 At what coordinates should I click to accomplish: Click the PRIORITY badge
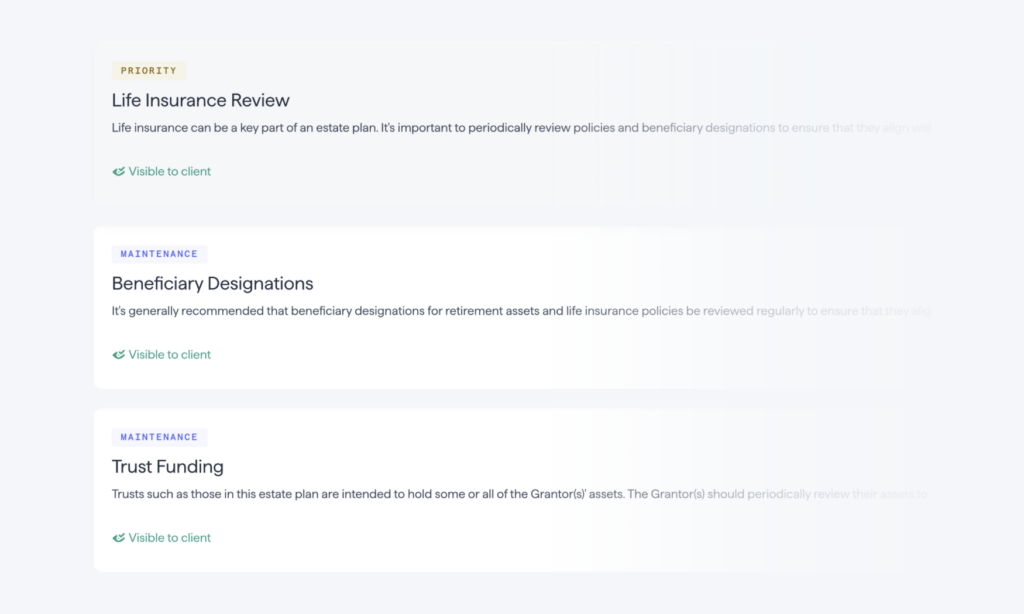(149, 71)
